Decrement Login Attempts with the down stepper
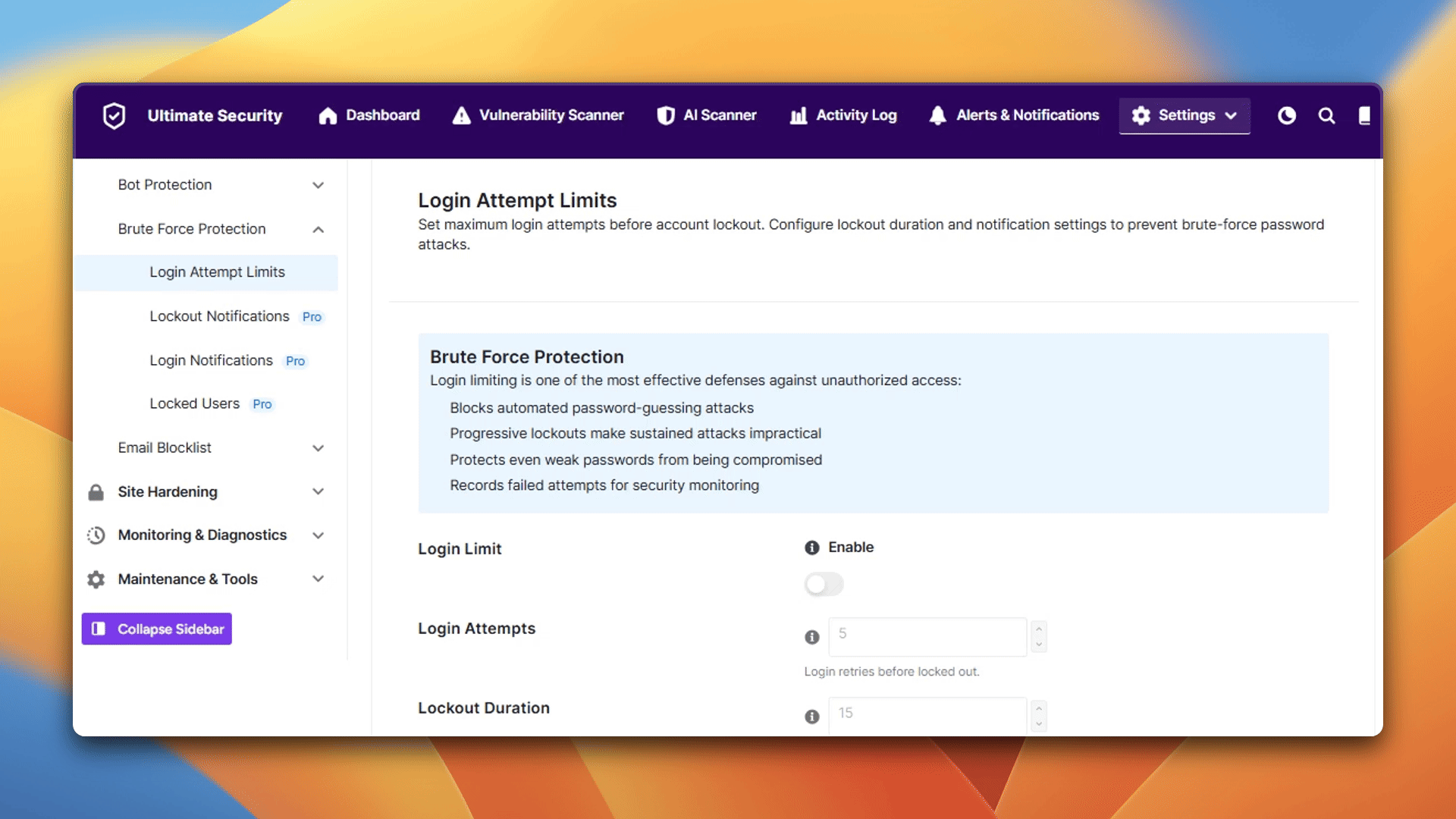This screenshot has height=819, width=1456. pos(1039,645)
